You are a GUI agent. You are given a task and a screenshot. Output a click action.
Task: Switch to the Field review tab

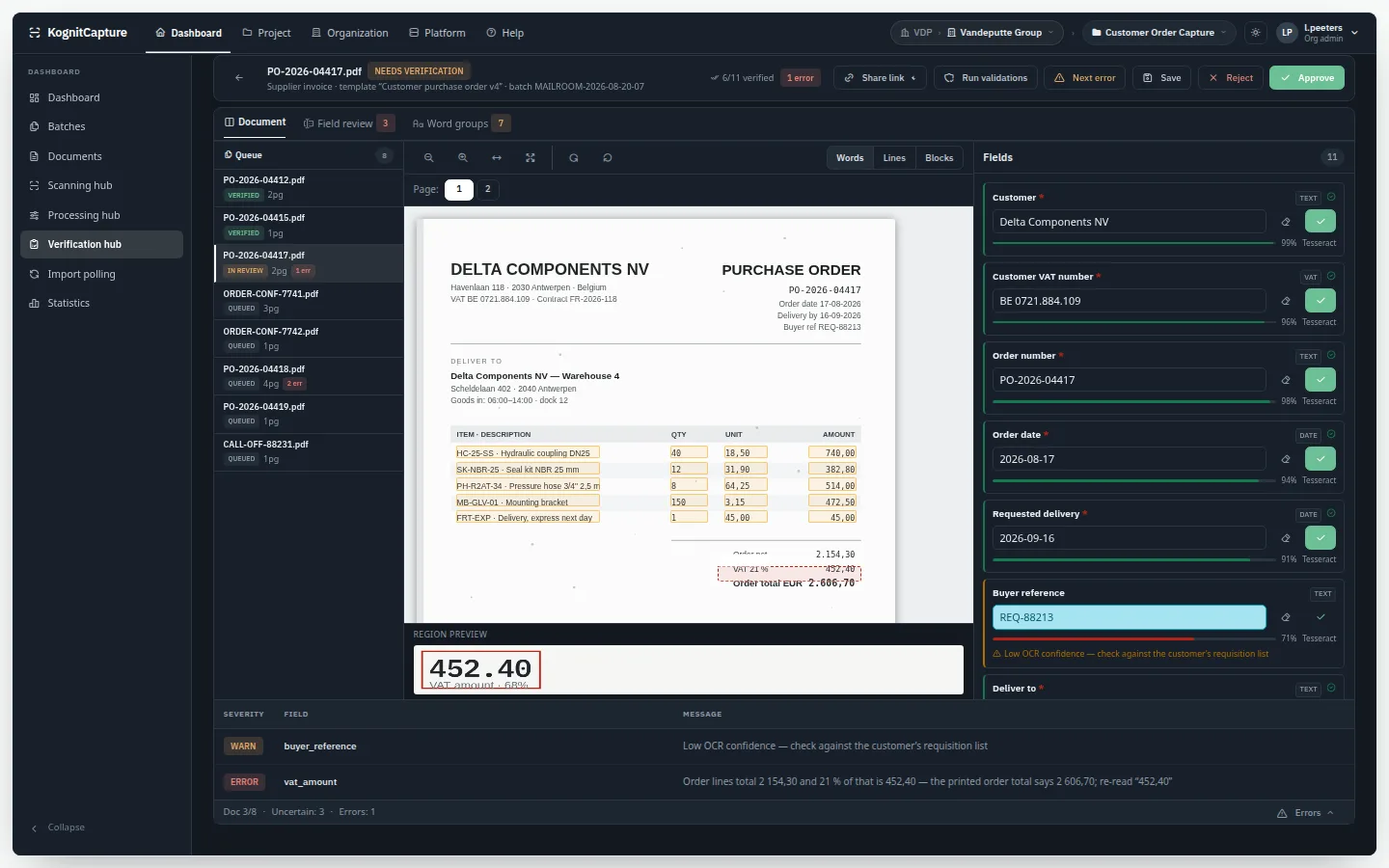click(x=348, y=123)
